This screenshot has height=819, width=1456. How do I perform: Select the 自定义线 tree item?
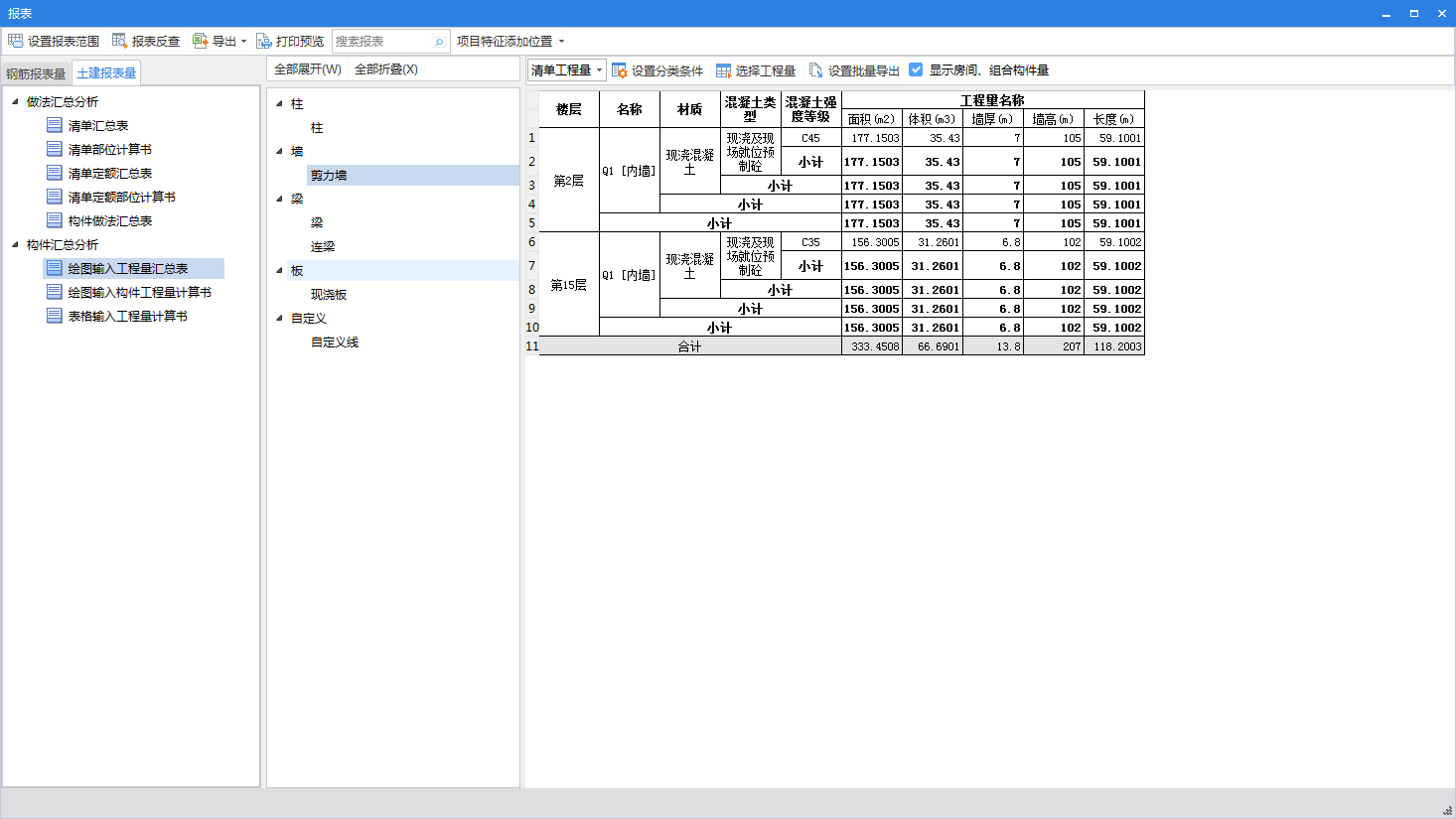(x=335, y=341)
